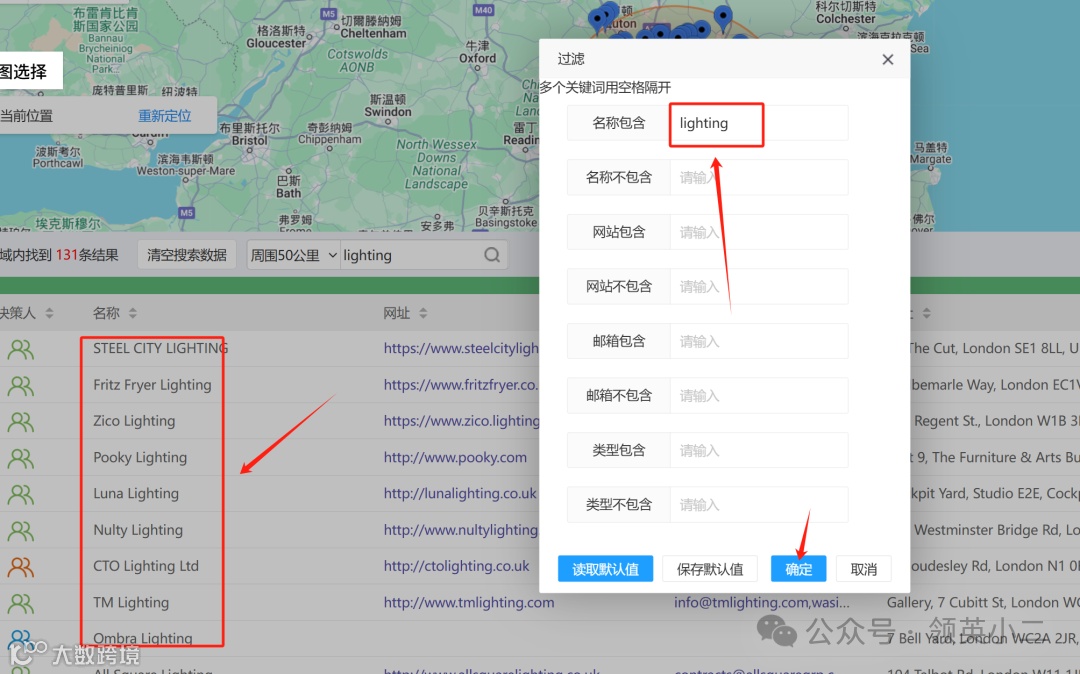Click the M5 road marker near Gloucester

pyautogui.click(x=329, y=13)
